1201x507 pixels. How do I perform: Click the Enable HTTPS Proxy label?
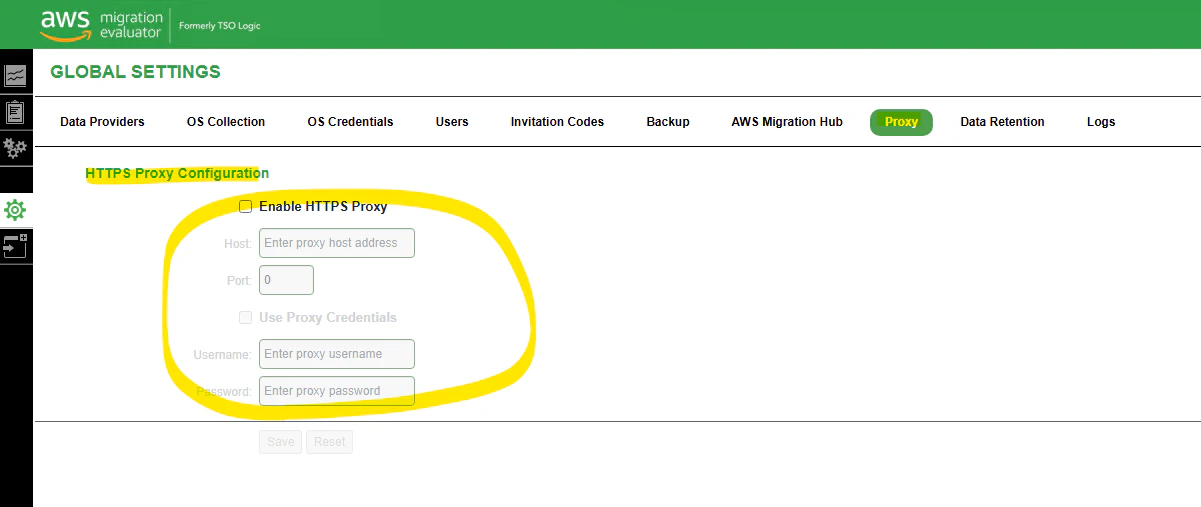pos(323,207)
